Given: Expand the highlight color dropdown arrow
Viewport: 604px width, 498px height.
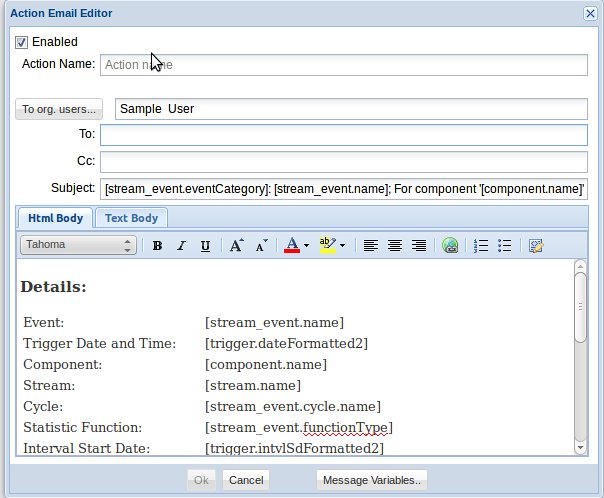Looking at the screenshot, I should click(x=342, y=245).
